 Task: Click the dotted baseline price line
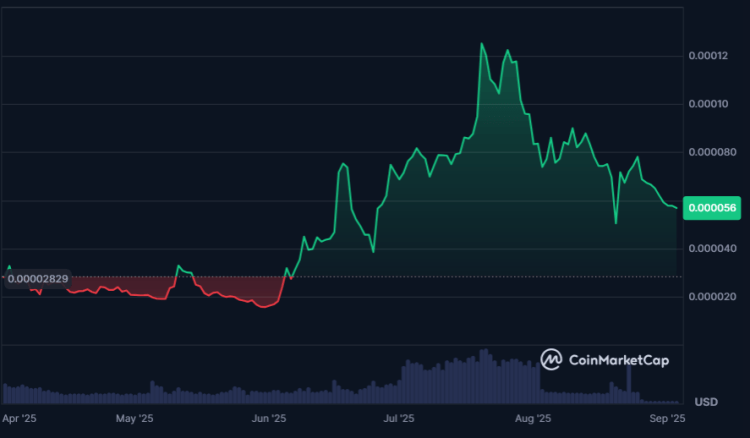coord(450,276)
